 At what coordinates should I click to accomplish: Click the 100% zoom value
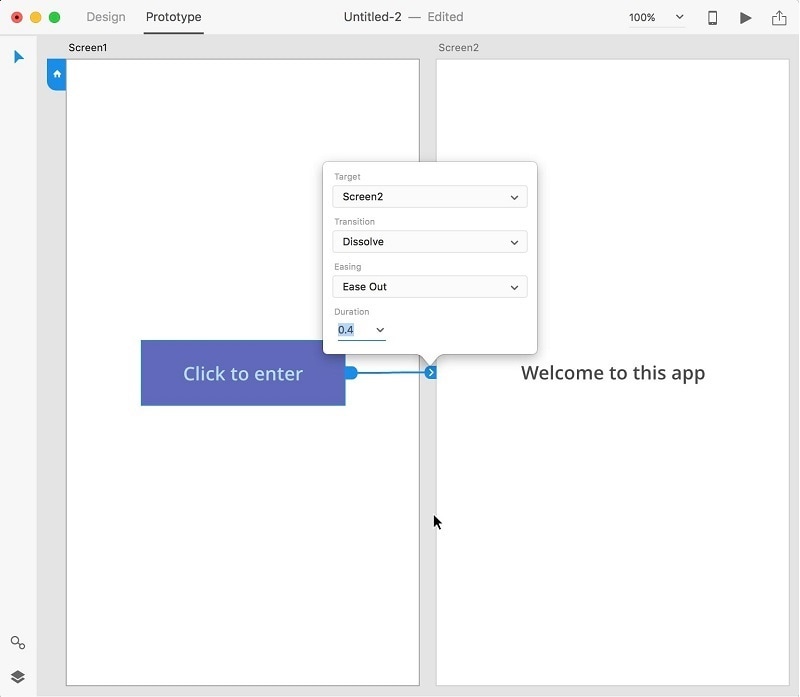tap(642, 17)
